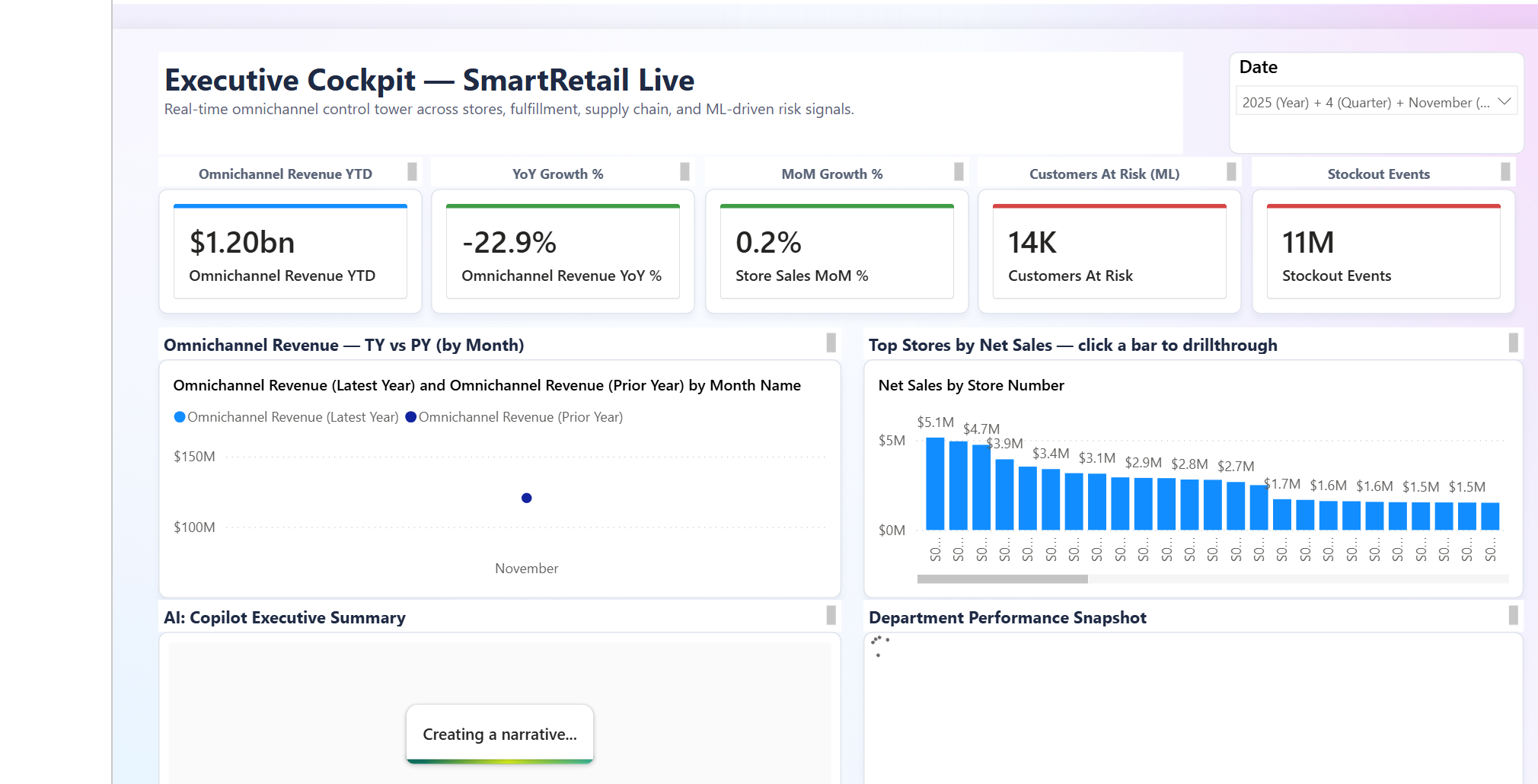Click the "Creating a narrative..." status box
This screenshot has width=1538, height=784.
point(499,734)
